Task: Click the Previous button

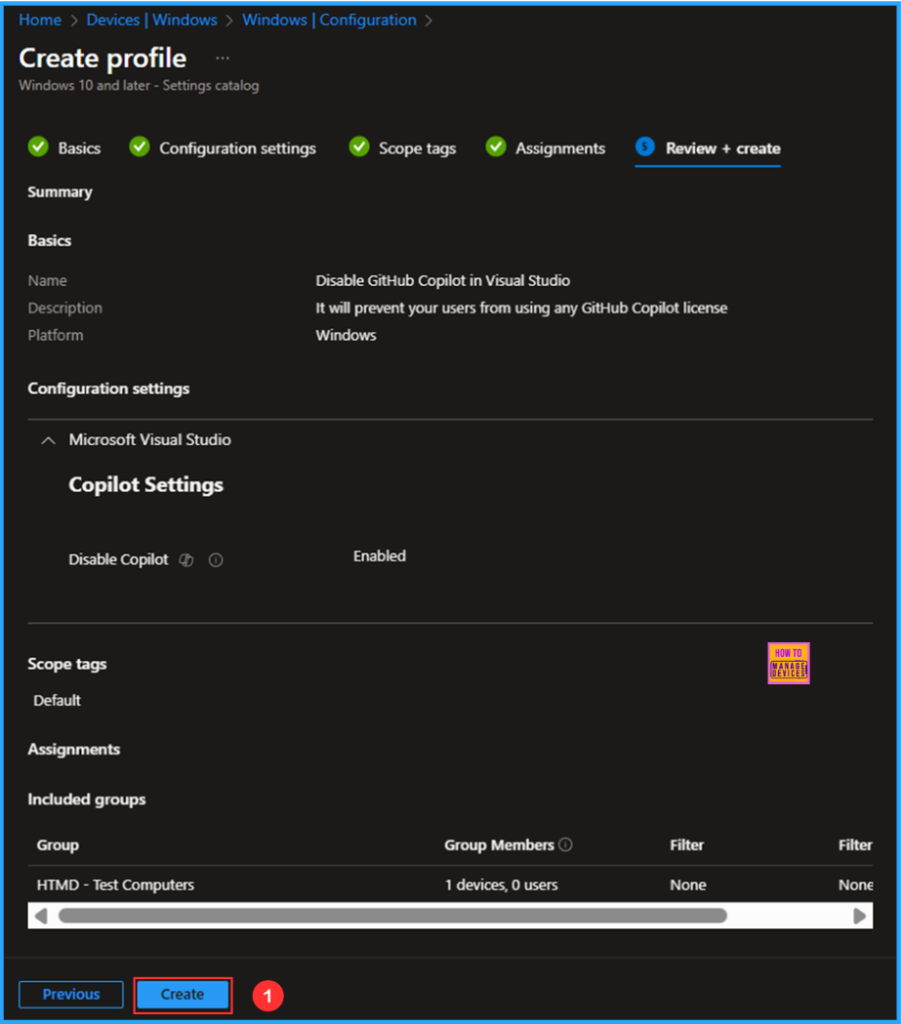Action: [71, 995]
